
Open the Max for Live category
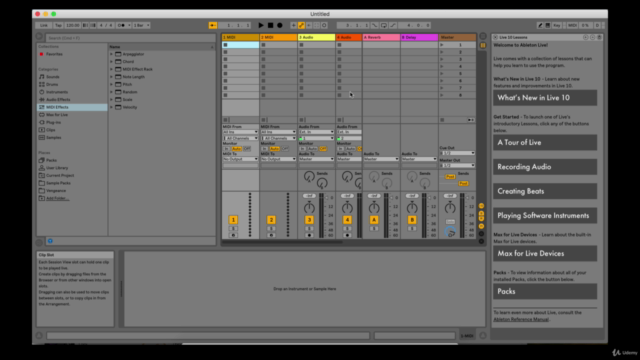point(57,115)
